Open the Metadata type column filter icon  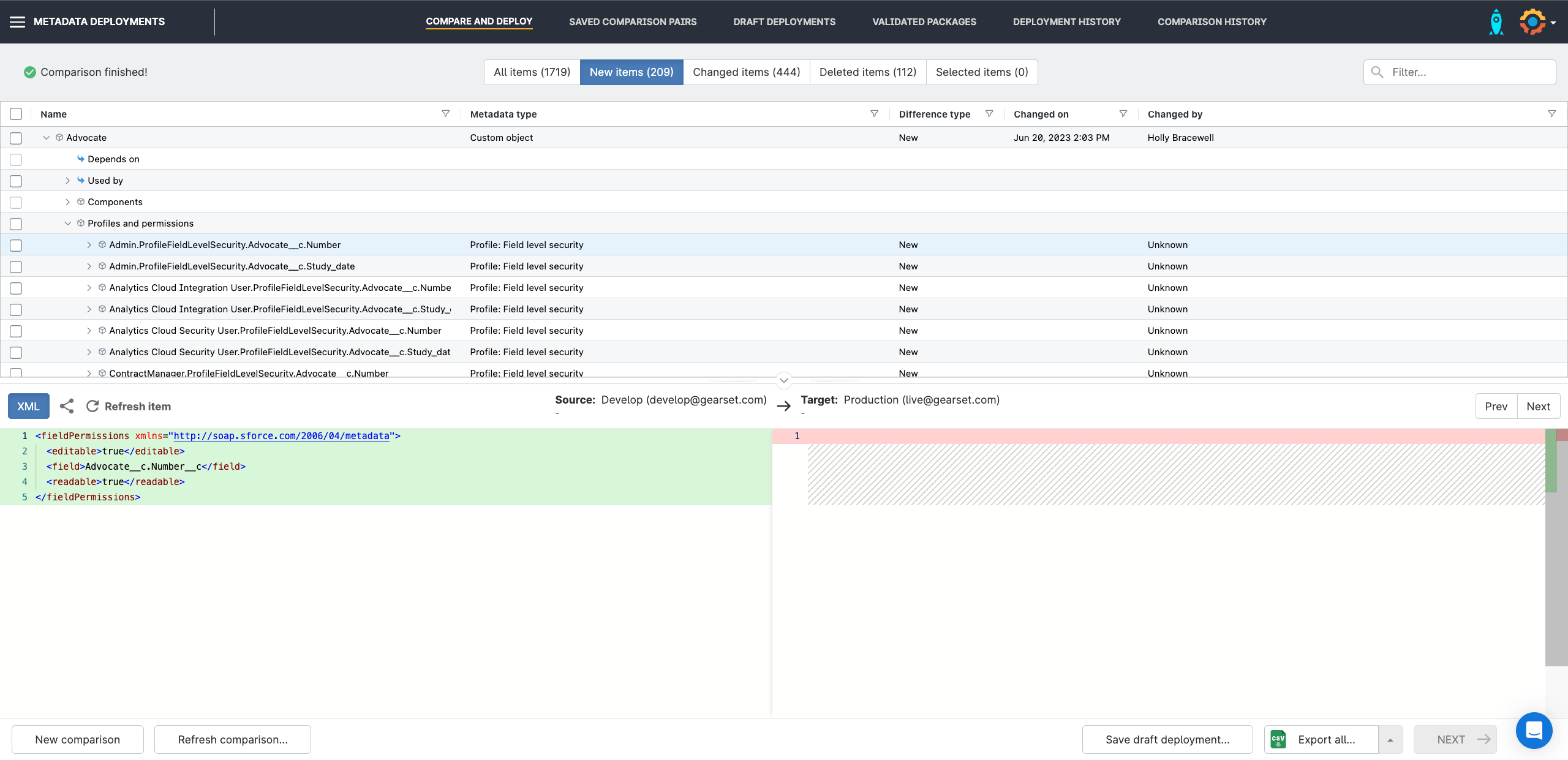coord(874,114)
